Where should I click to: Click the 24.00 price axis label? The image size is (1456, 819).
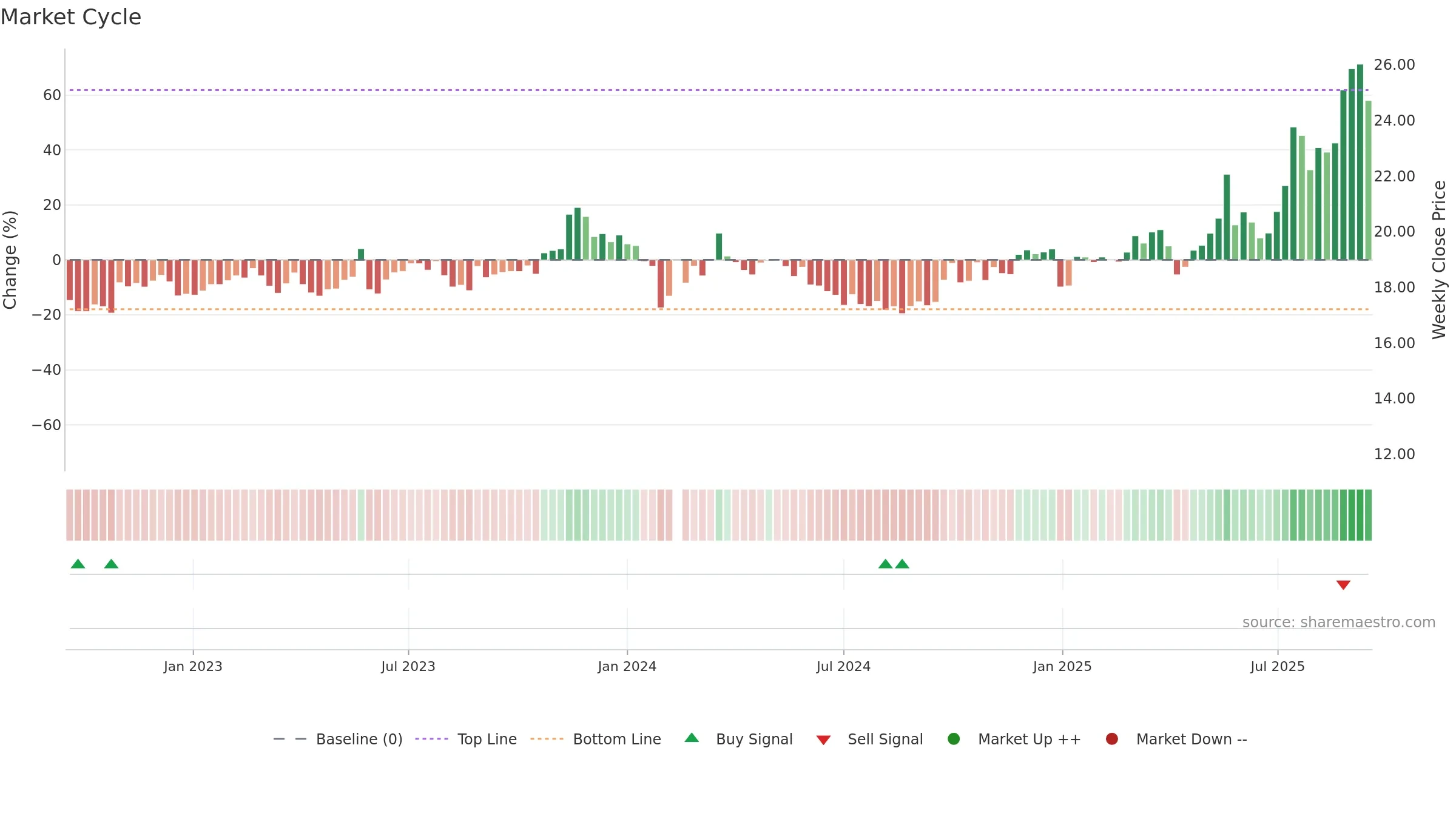(x=1394, y=121)
